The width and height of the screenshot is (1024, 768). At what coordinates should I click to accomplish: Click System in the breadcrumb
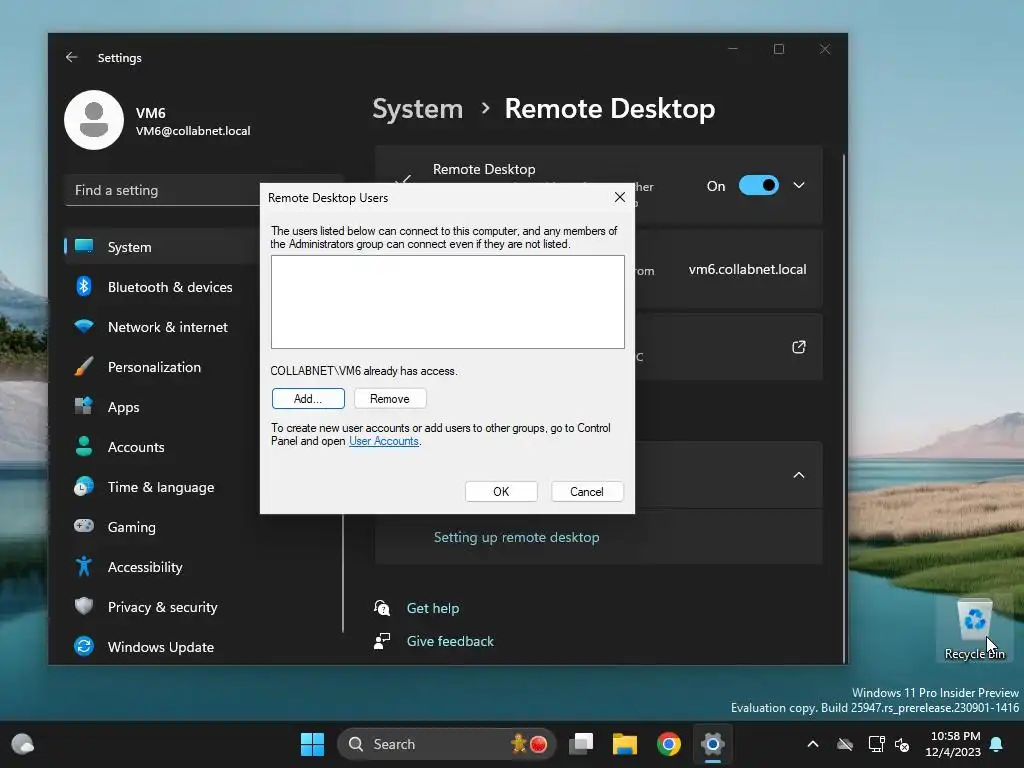pos(417,108)
